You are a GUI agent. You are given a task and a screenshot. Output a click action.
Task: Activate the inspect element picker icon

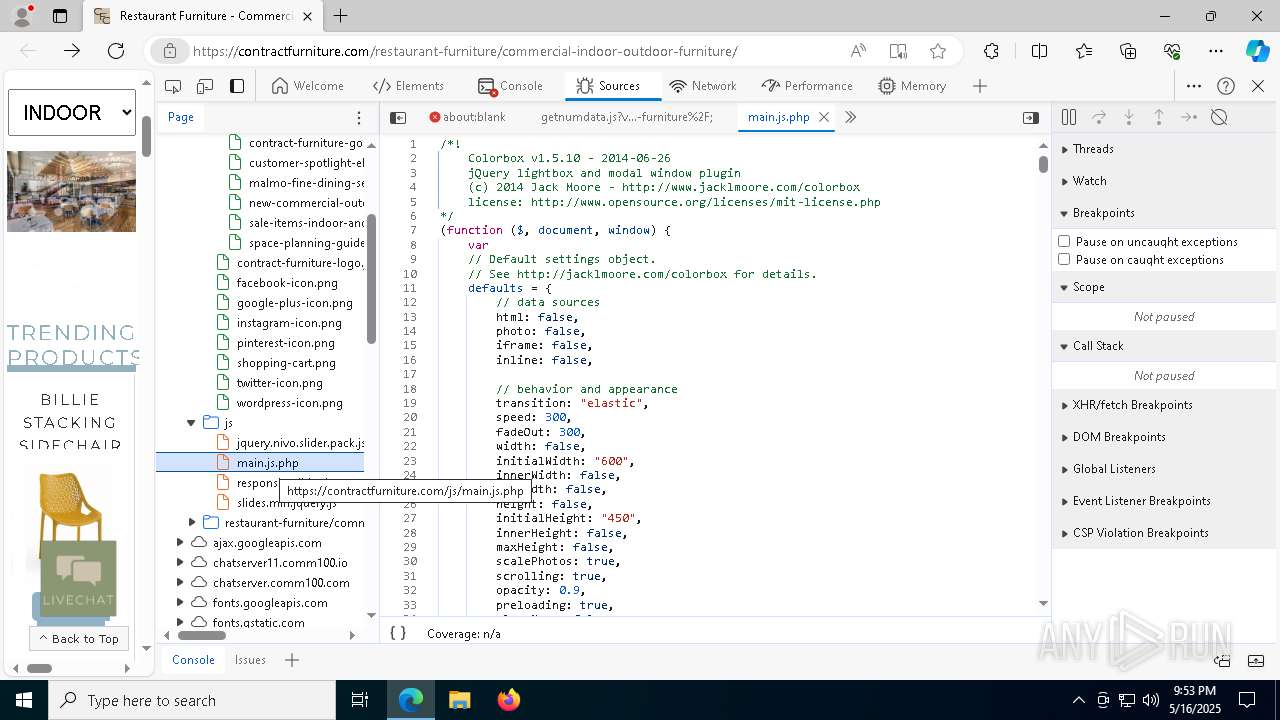pyautogui.click(x=173, y=86)
